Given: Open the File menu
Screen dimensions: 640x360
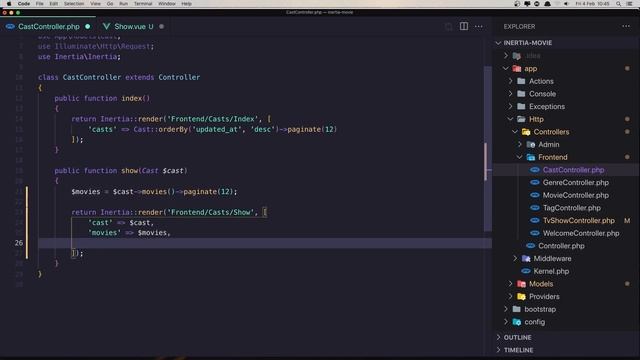Looking at the screenshot, I should point(40,4).
